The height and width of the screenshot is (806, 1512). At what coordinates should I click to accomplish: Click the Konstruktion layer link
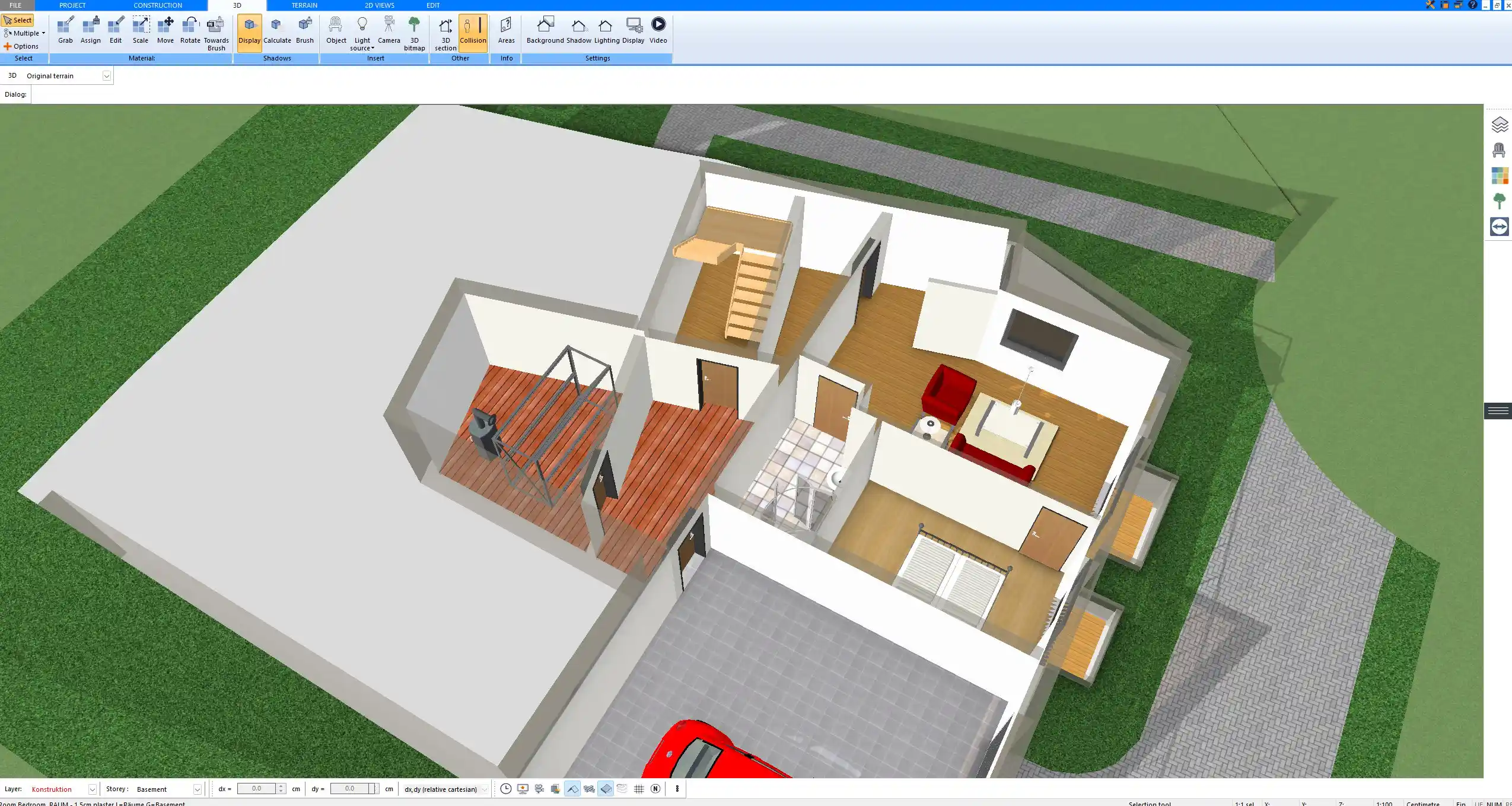tap(52, 789)
